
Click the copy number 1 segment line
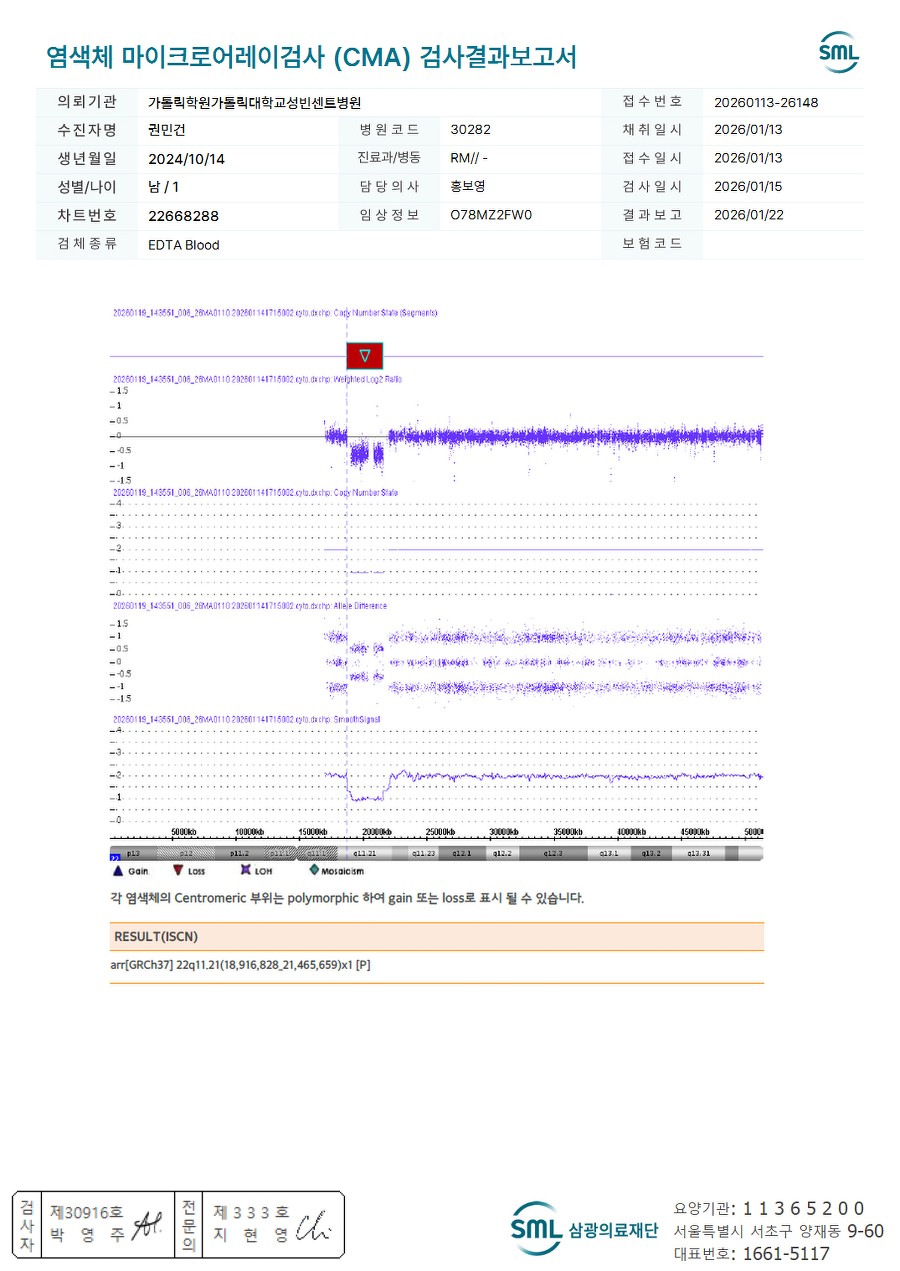coord(367,572)
